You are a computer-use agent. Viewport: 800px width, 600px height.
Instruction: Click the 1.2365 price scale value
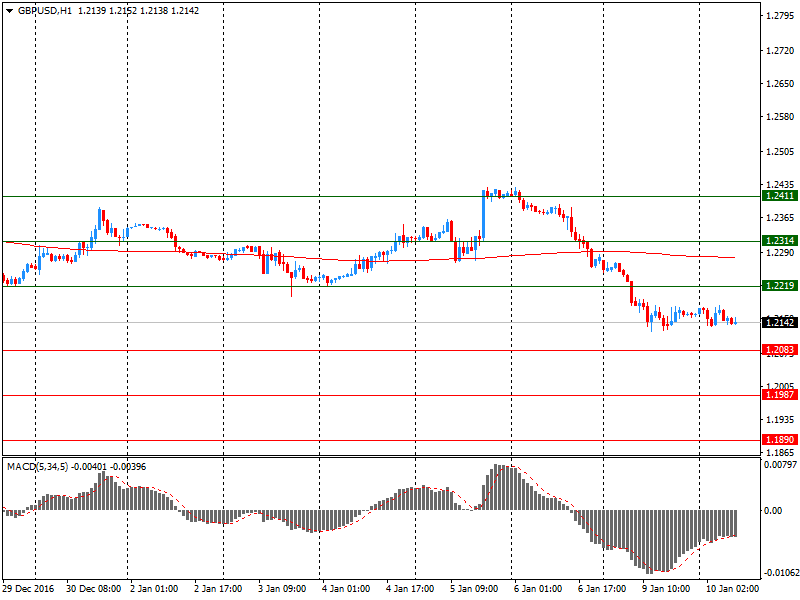pyautogui.click(x=780, y=218)
